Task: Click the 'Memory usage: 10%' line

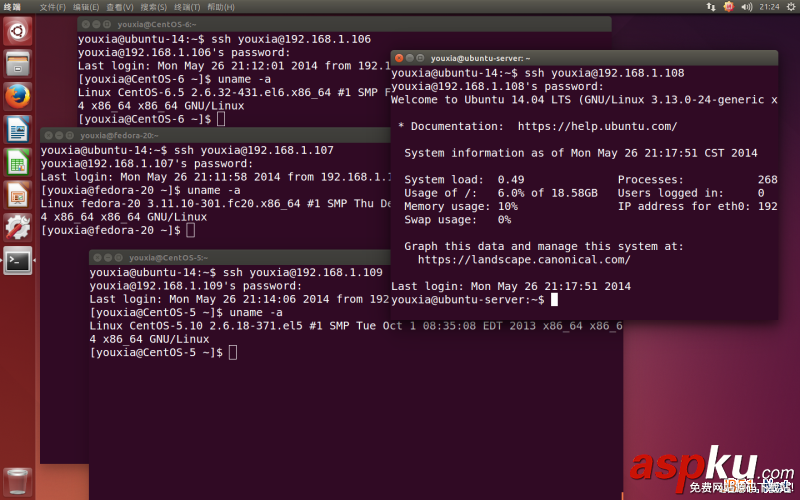Action: click(461, 206)
